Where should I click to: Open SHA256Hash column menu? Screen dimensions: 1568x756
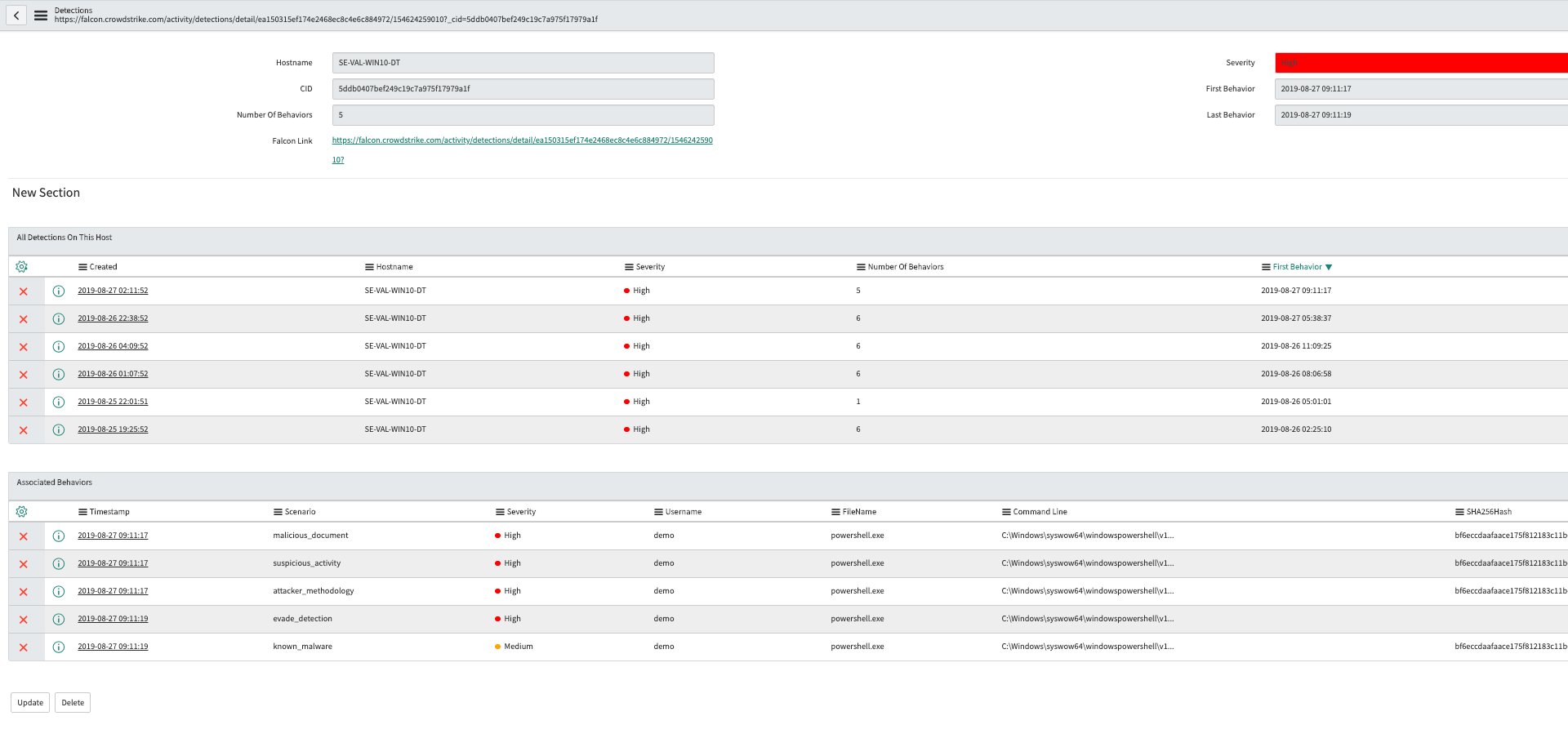click(1459, 512)
